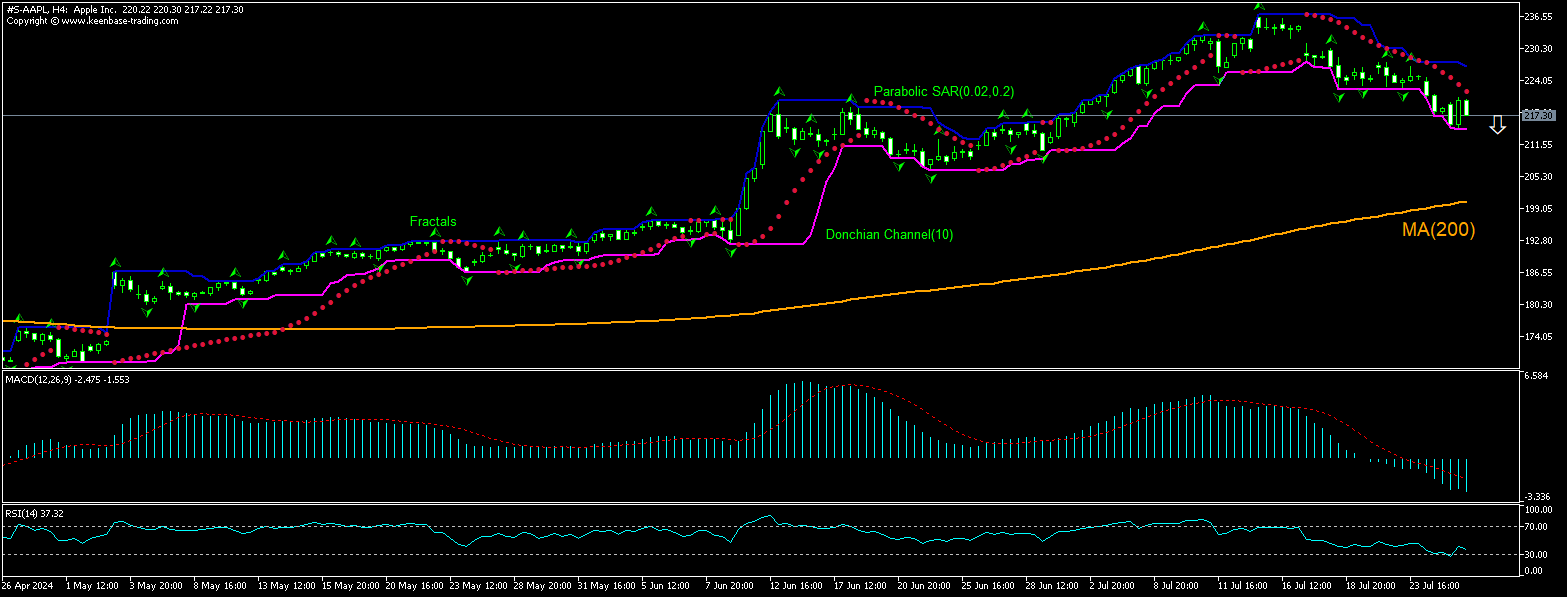Click the blue down-arrow signal beside the price axis
This screenshot has height=597, width=1567.
pyautogui.click(x=1497, y=124)
